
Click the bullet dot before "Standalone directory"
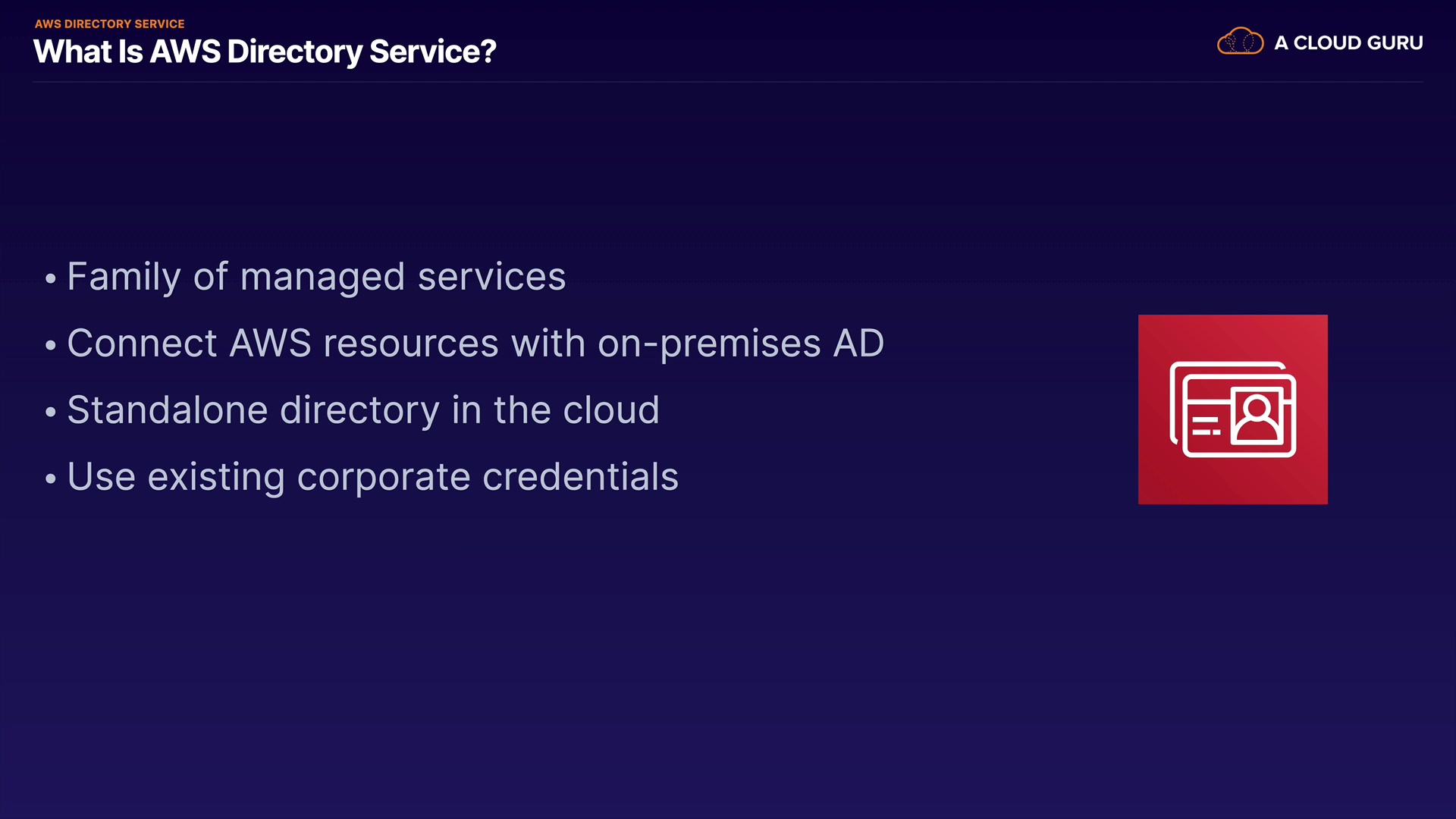tap(51, 412)
